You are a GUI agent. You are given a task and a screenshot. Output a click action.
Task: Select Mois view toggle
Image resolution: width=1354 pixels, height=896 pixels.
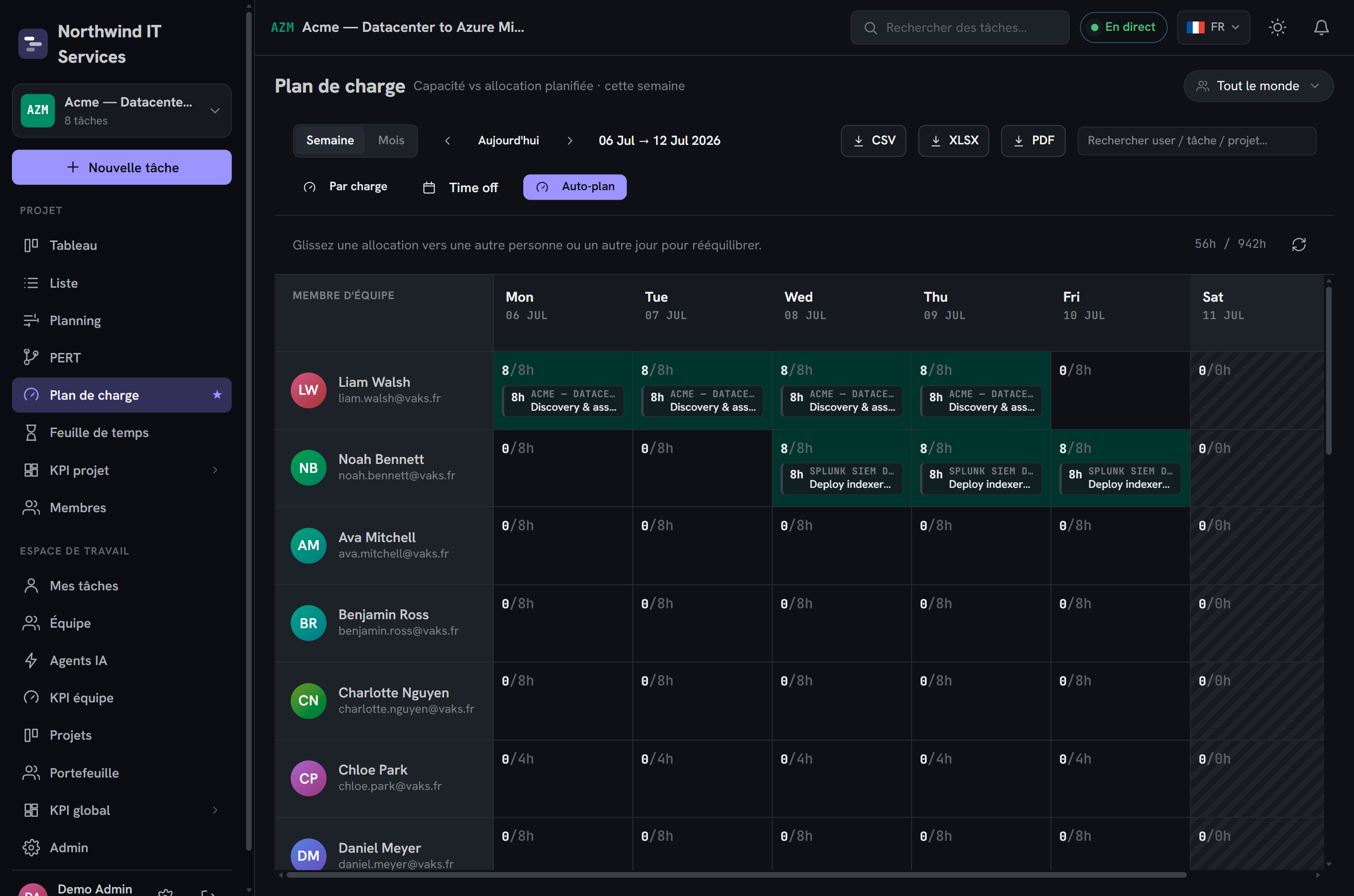click(x=391, y=140)
